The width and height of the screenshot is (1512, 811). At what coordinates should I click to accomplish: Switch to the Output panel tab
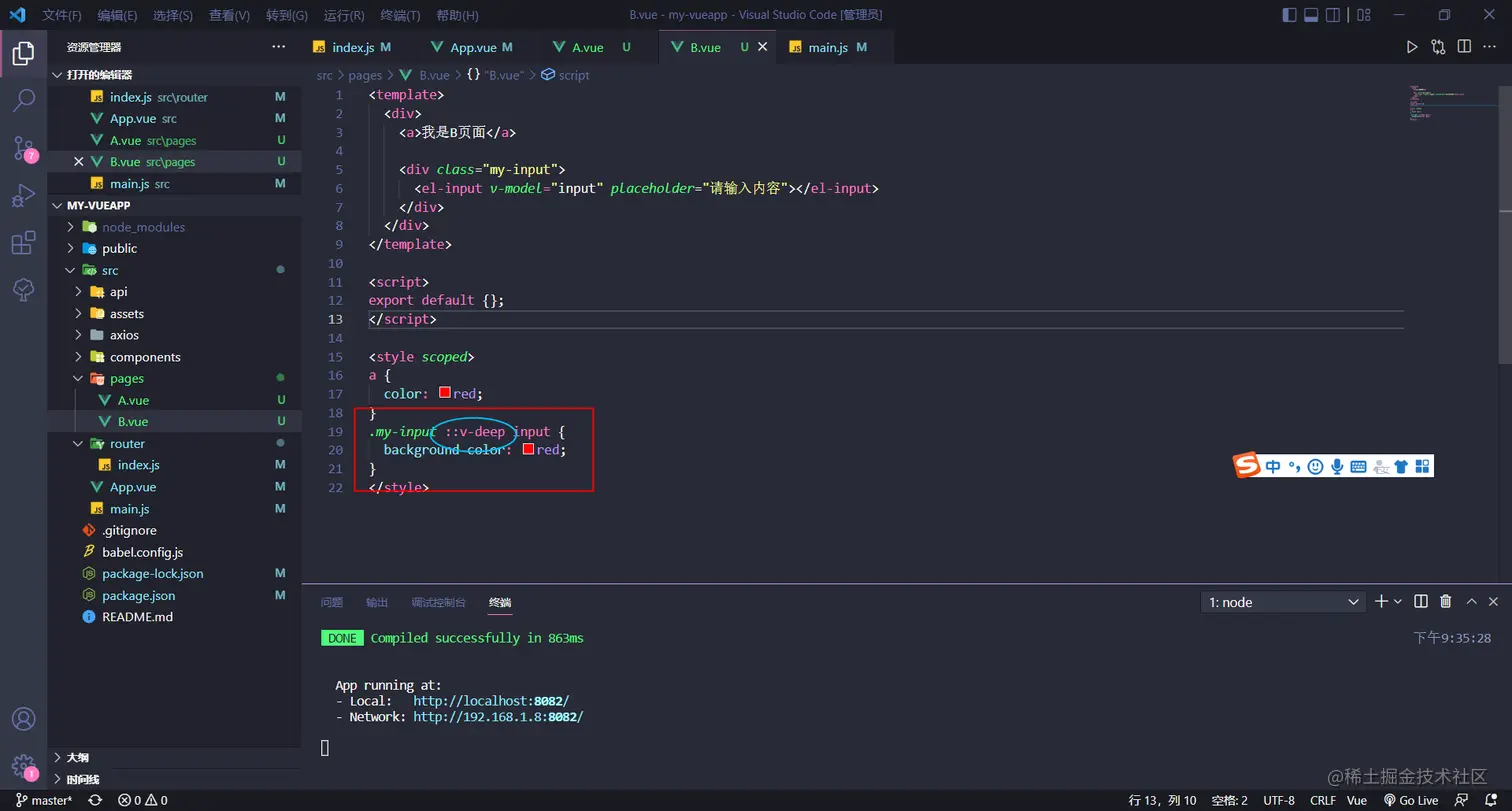tap(377, 602)
